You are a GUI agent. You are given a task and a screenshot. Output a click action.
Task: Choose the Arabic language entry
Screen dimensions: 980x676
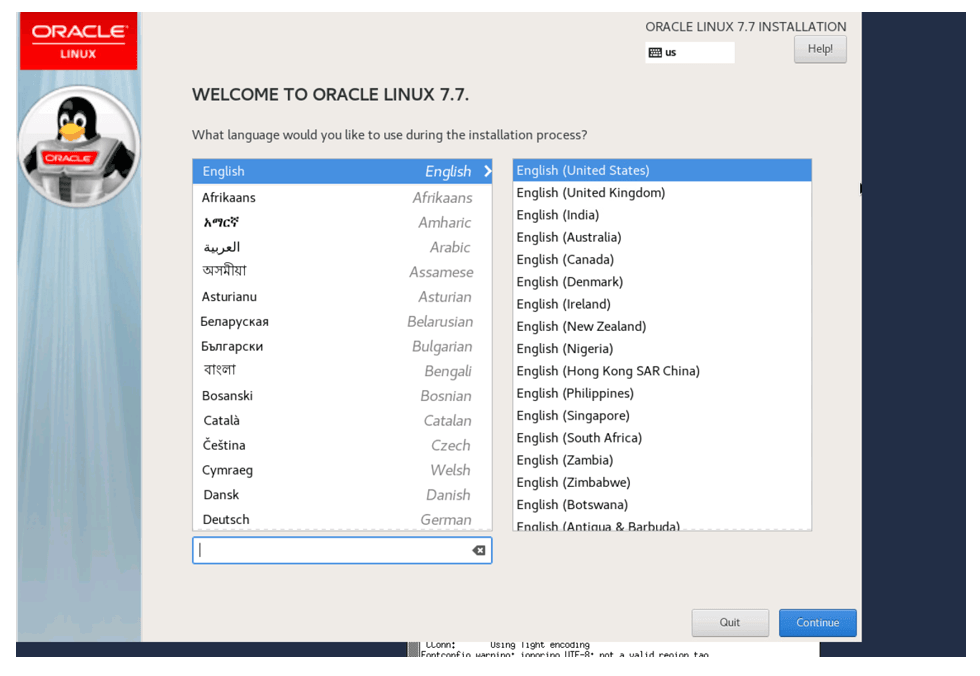pos(300,247)
